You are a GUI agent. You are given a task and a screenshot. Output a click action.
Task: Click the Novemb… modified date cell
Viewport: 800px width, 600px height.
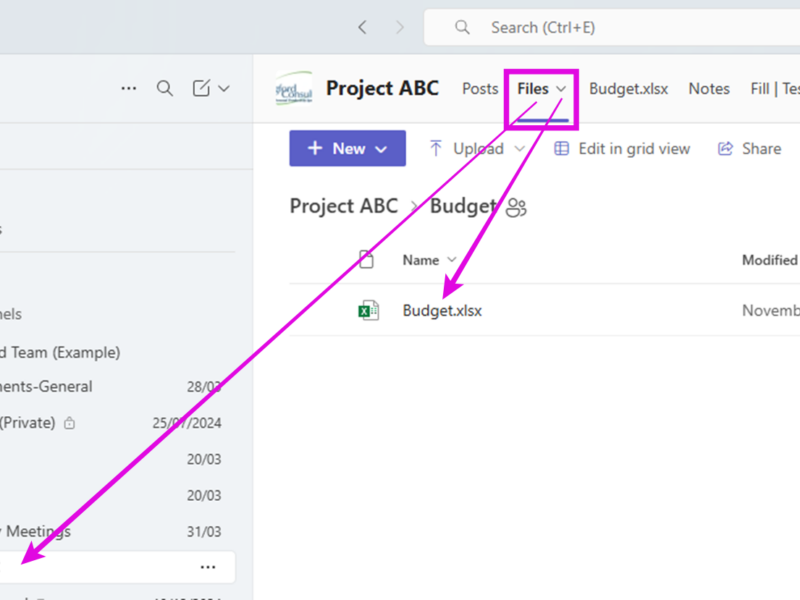(x=771, y=310)
